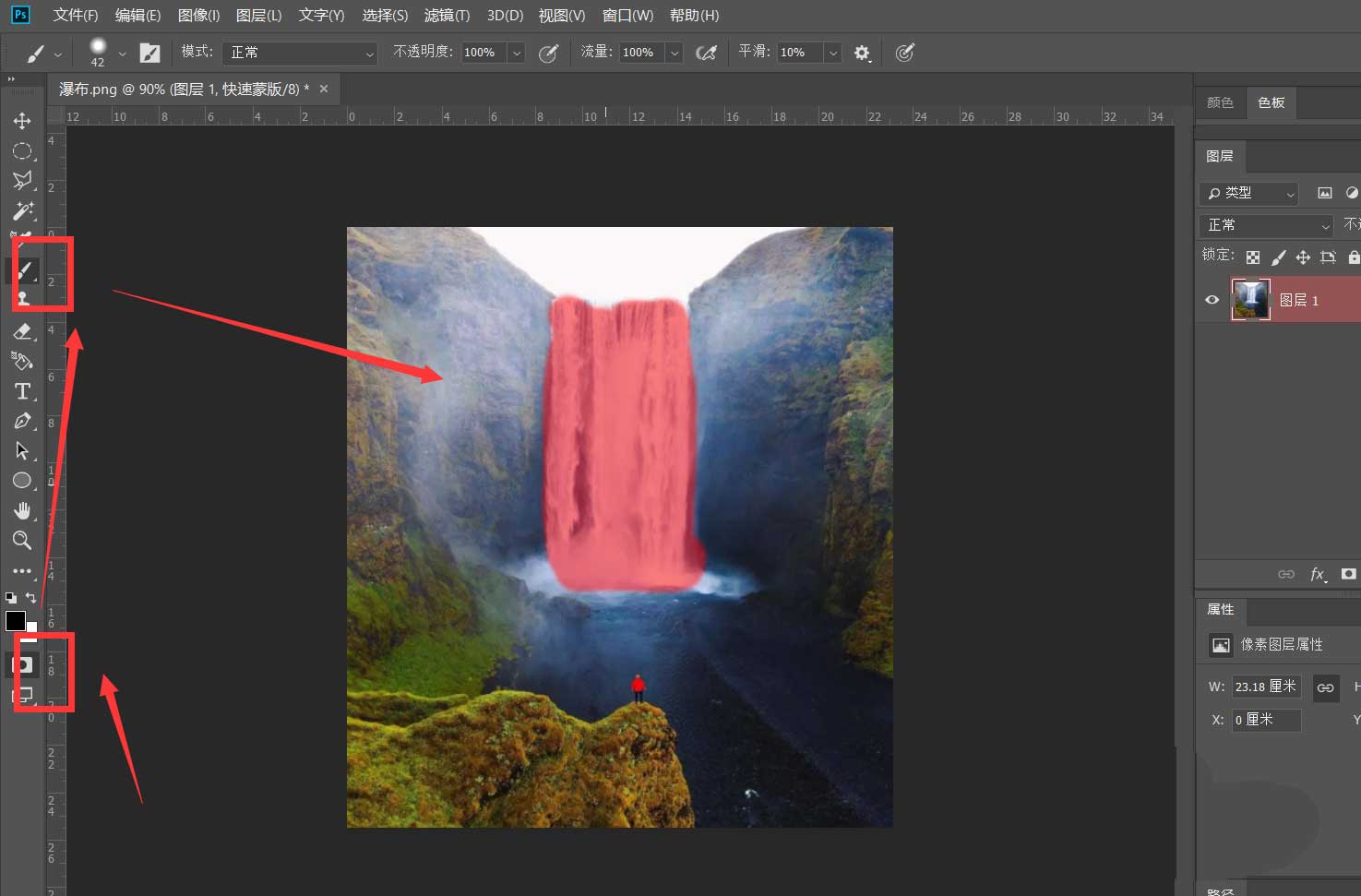Viewport: 1361px width, 896px height.
Task: Toggle Quick Mask mode button
Action: click(x=23, y=664)
